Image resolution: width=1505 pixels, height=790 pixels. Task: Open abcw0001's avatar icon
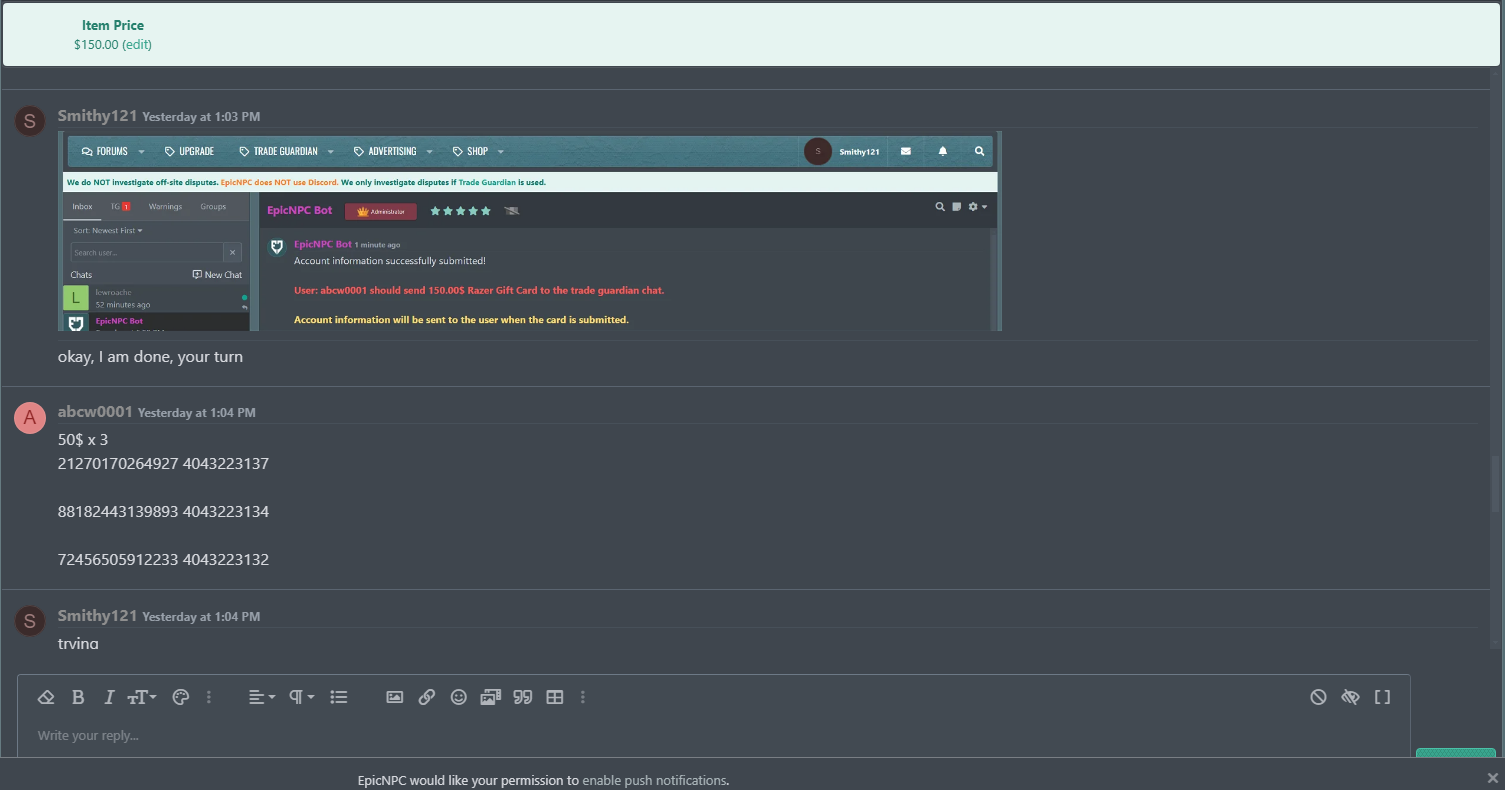29,418
